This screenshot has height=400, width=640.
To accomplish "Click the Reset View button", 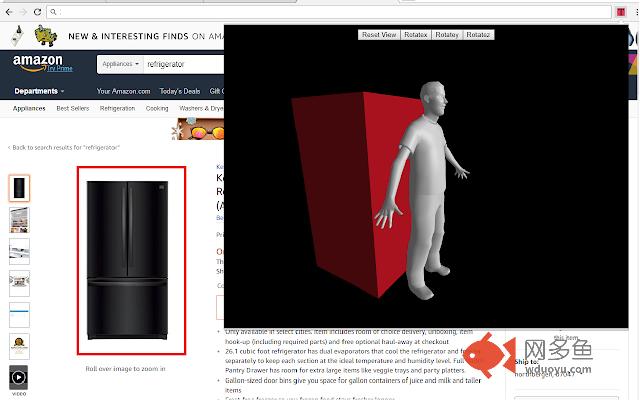I will click(379, 35).
